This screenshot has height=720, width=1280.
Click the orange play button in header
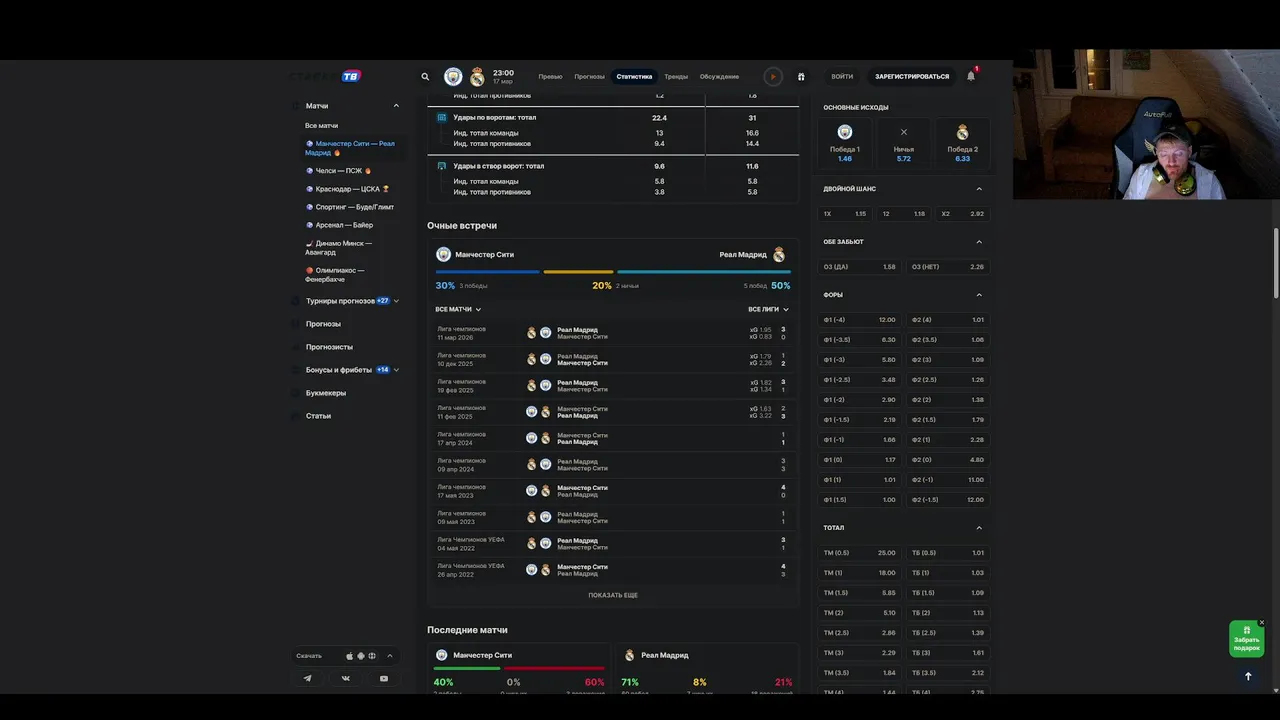tap(772, 76)
